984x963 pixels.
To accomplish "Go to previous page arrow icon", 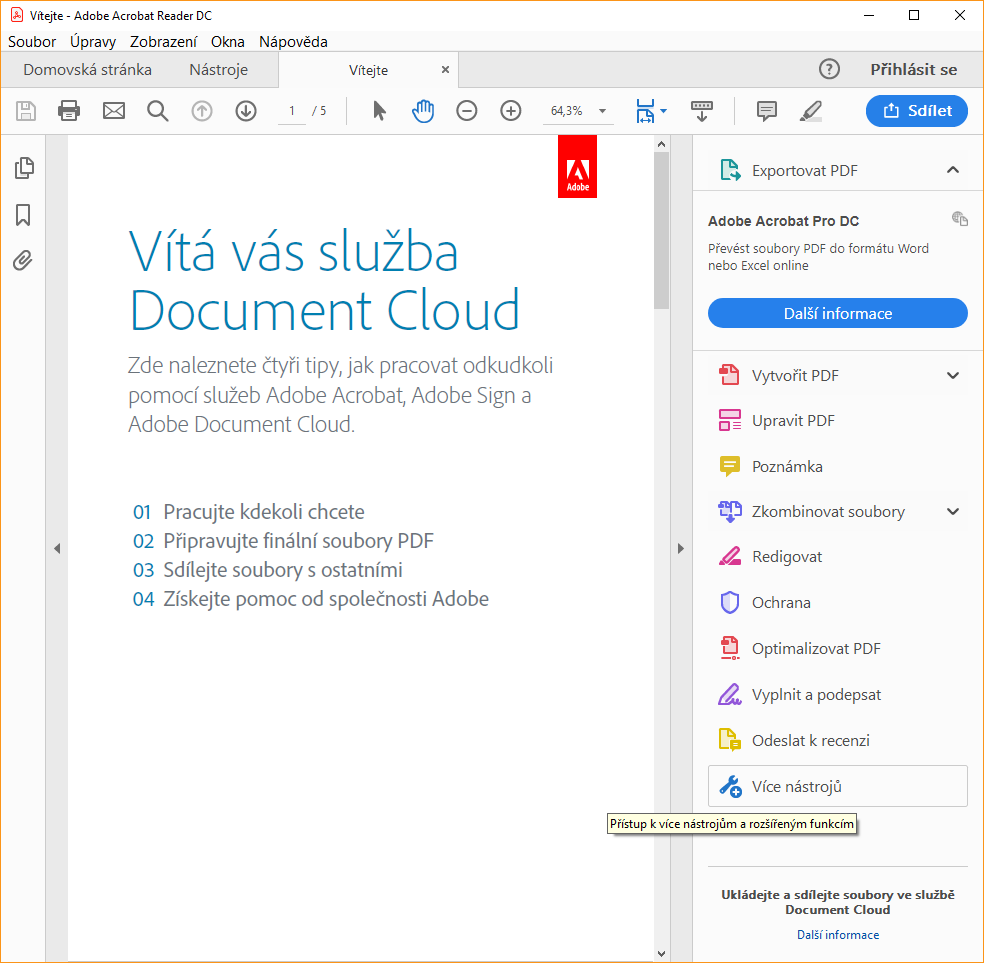I will click(201, 111).
